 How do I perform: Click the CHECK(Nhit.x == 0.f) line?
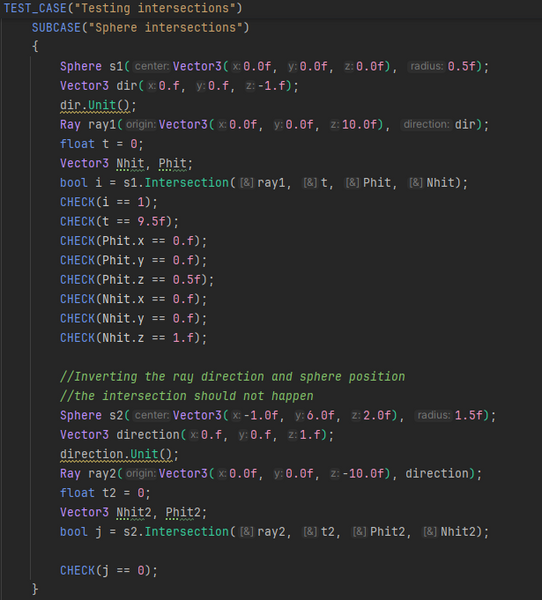click(133, 299)
